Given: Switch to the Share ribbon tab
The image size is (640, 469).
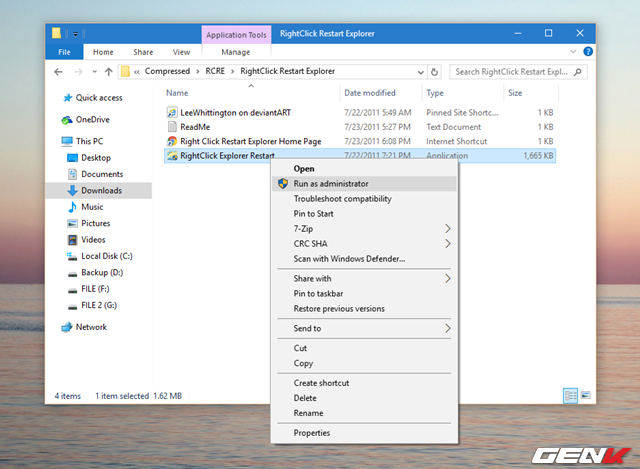Looking at the screenshot, I should 143,52.
